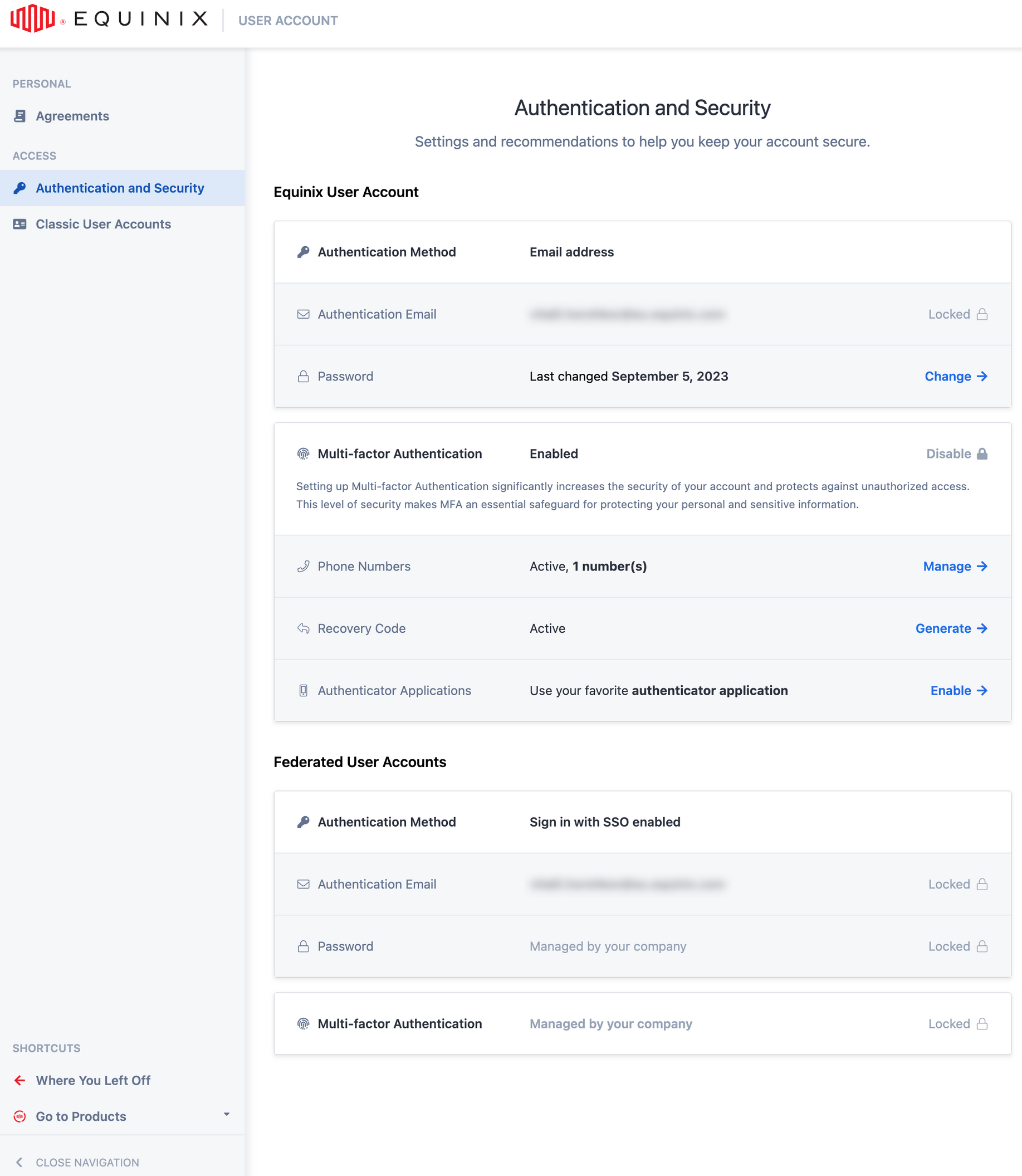
Task: Manage phone numbers link
Action: pos(955,567)
